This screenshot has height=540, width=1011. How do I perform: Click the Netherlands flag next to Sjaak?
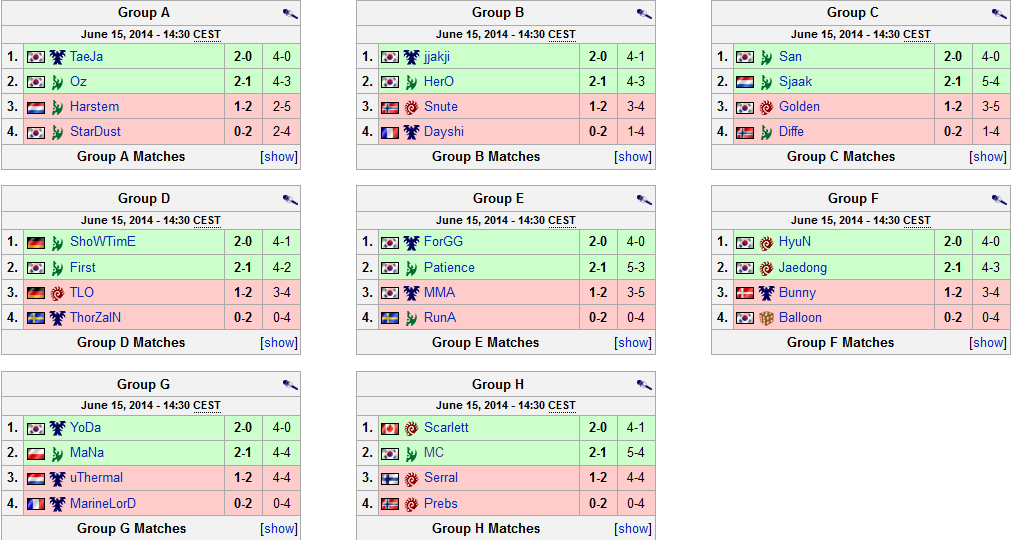(746, 82)
